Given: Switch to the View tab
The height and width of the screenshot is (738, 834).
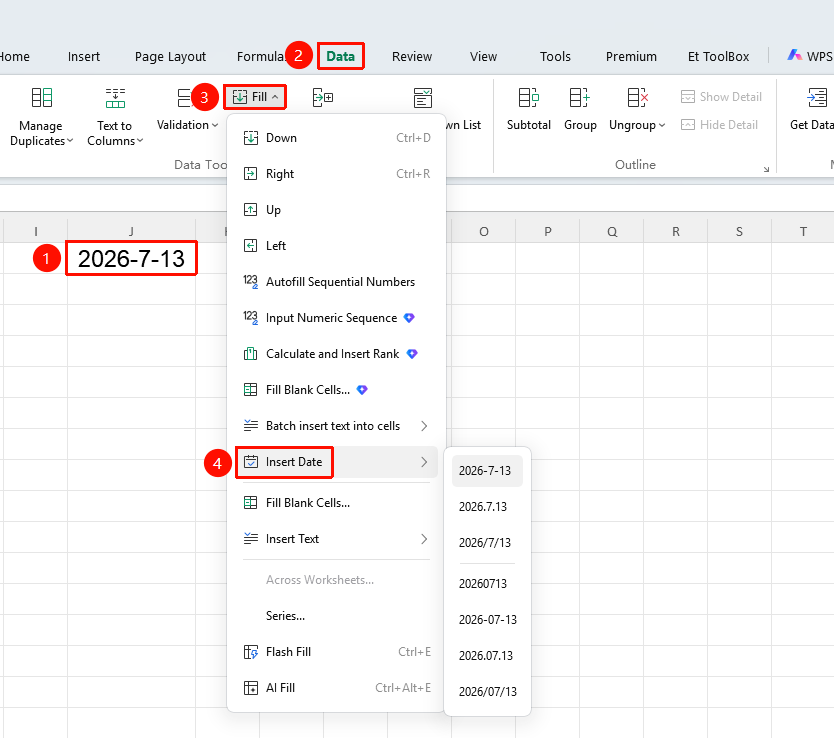Looking at the screenshot, I should point(483,56).
